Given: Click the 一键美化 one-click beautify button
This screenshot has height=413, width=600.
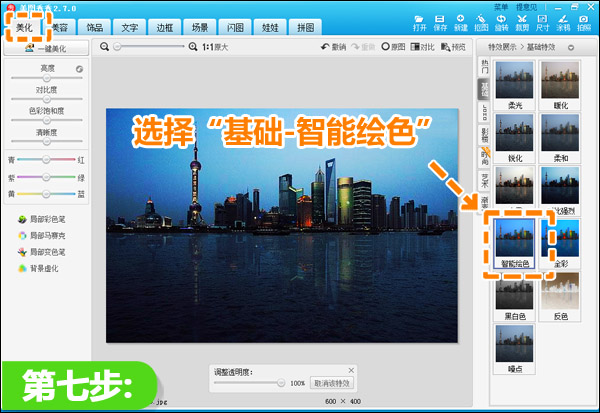Looking at the screenshot, I should coord(46,49).
